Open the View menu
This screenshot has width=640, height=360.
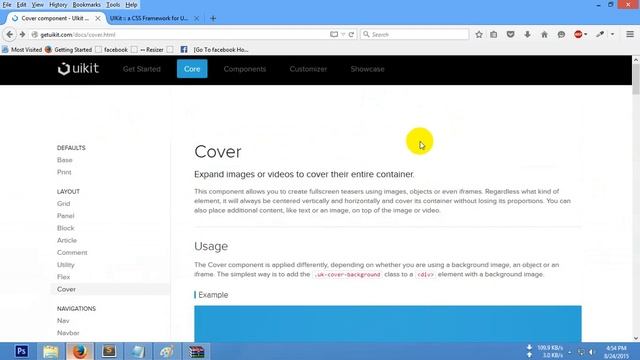(38, 5)
